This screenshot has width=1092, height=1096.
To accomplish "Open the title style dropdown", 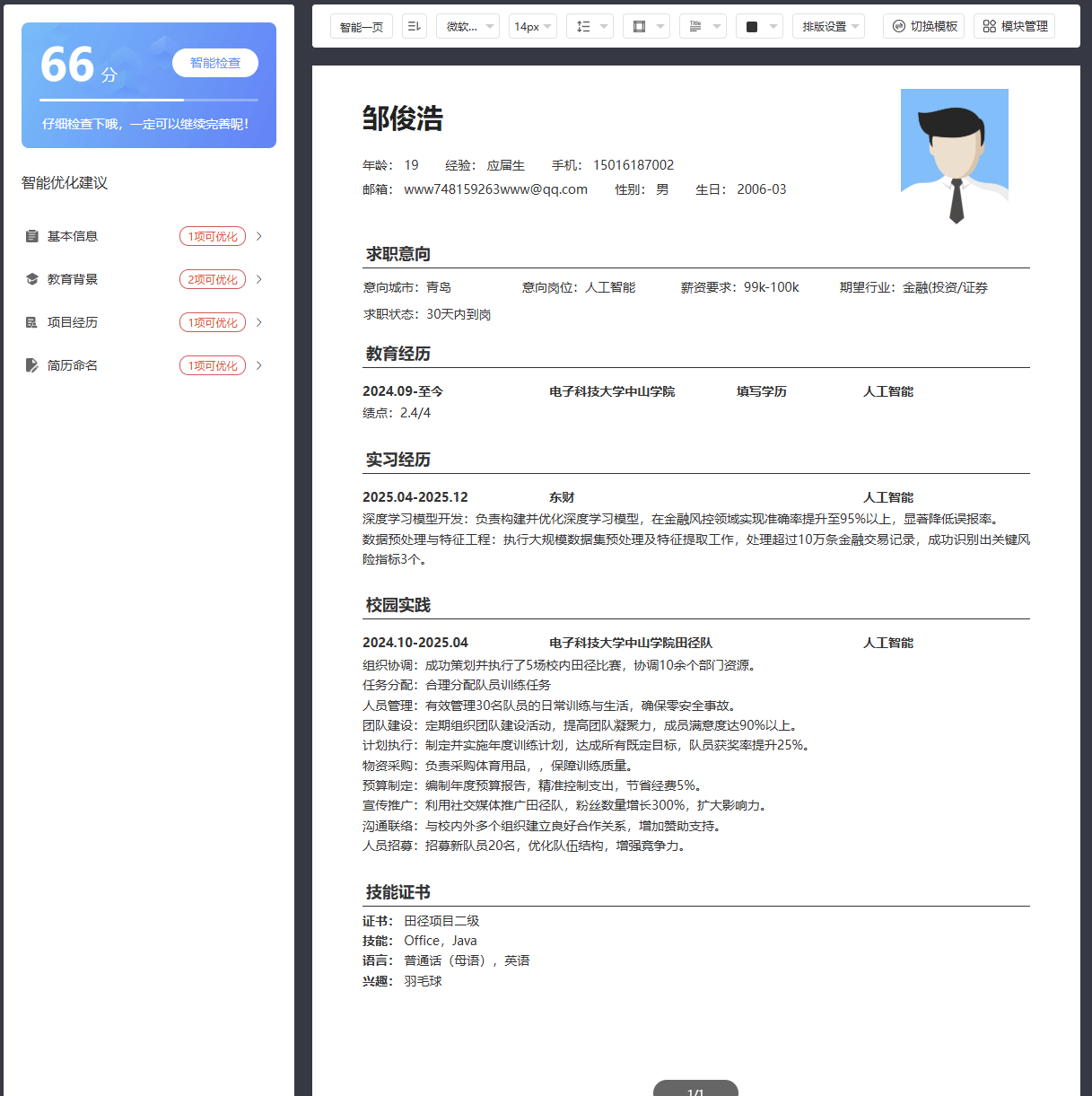I will 703,26.
